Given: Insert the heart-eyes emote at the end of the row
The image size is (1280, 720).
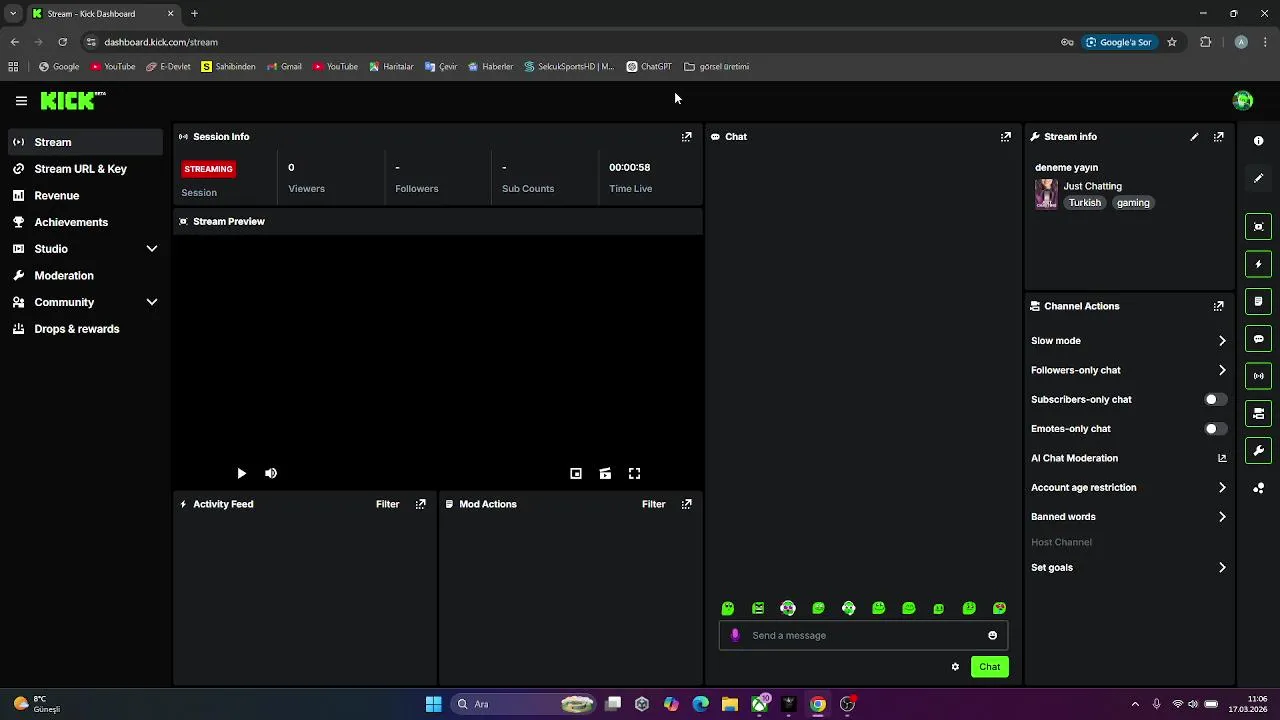Looking at the screenshot, I should [x=999, y=608].
